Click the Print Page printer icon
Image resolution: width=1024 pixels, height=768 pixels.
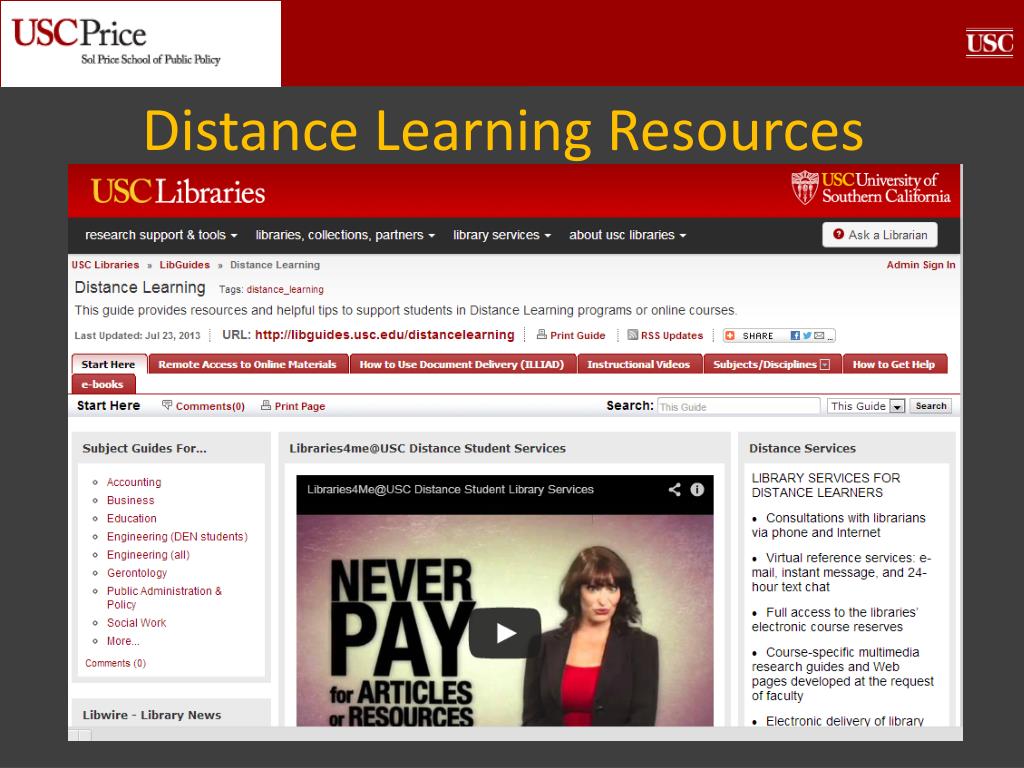pos(266,406)
